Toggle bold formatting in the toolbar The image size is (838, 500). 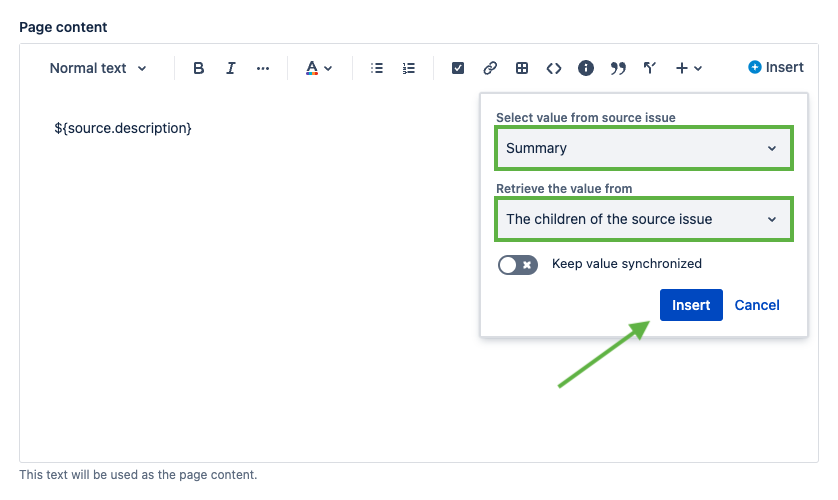coord(199,68)
